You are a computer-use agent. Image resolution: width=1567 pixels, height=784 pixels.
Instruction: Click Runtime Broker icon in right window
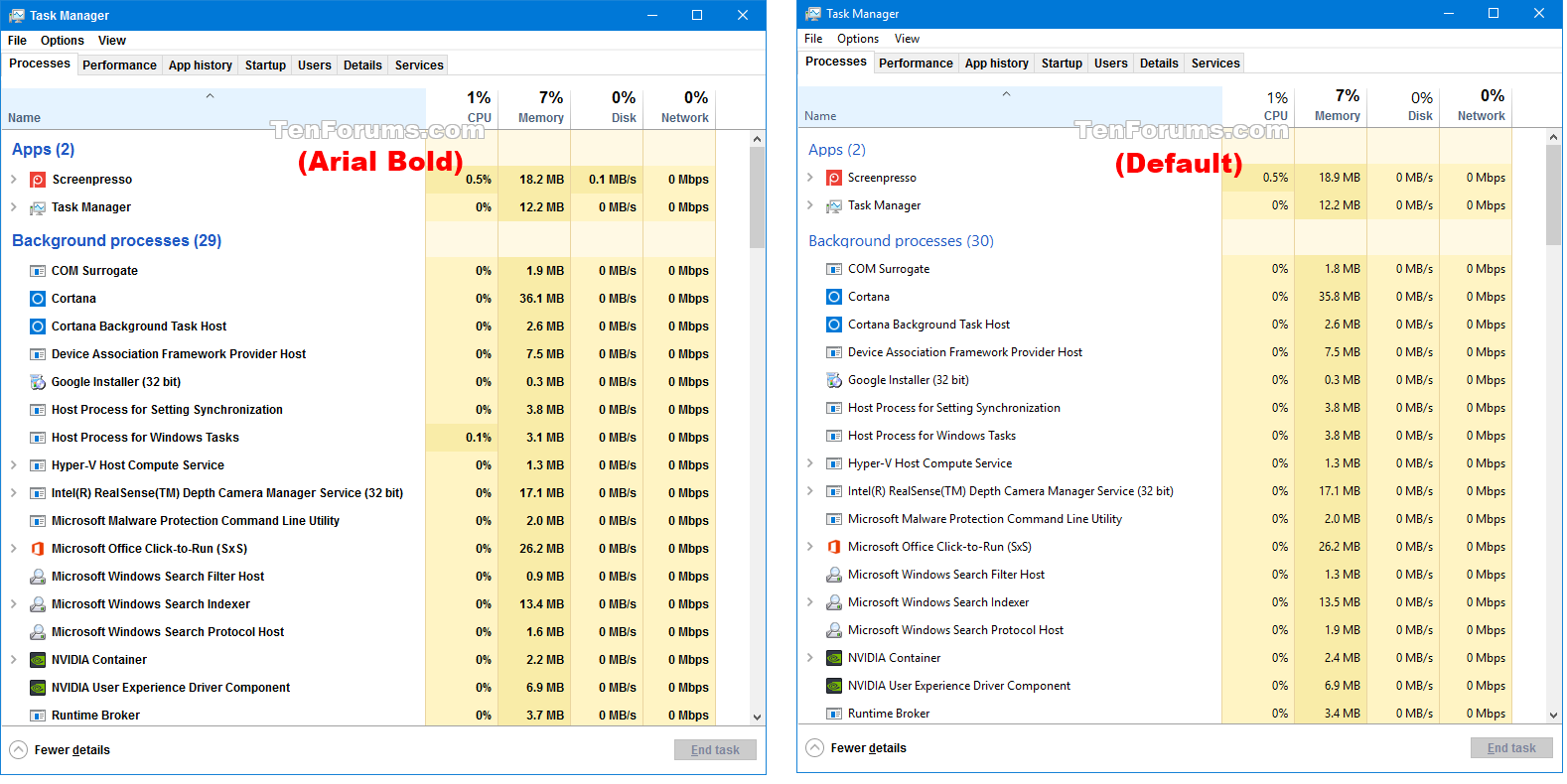(834, 714)
